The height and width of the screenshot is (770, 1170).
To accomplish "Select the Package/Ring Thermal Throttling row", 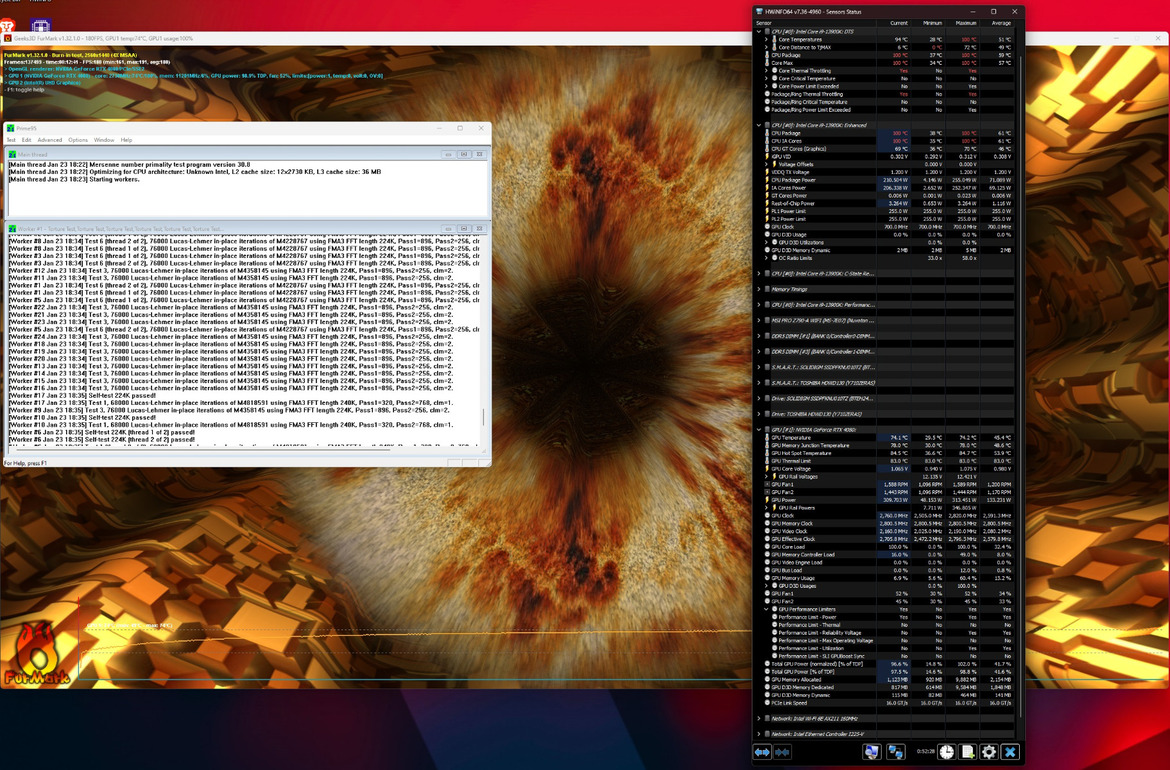I will tap(887, 94).
